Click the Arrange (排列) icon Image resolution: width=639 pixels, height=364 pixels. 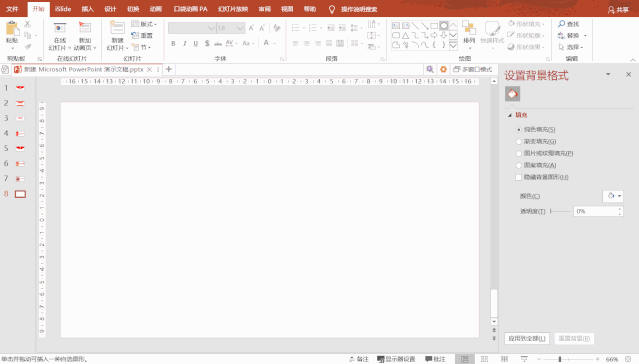pyautogui.click(x=469, y=28)
